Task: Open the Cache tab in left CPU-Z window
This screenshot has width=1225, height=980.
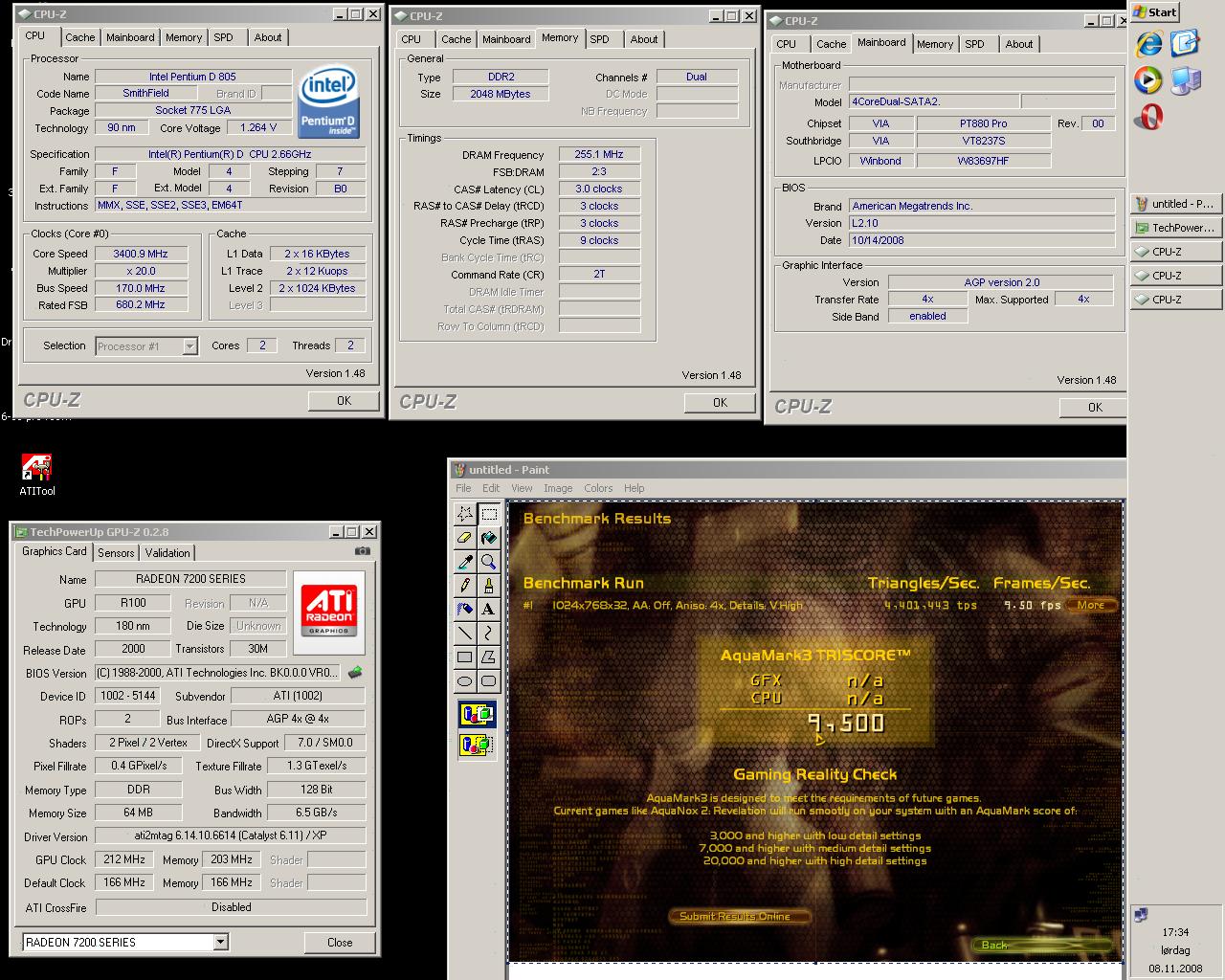Action: click(x=79, y=37)
